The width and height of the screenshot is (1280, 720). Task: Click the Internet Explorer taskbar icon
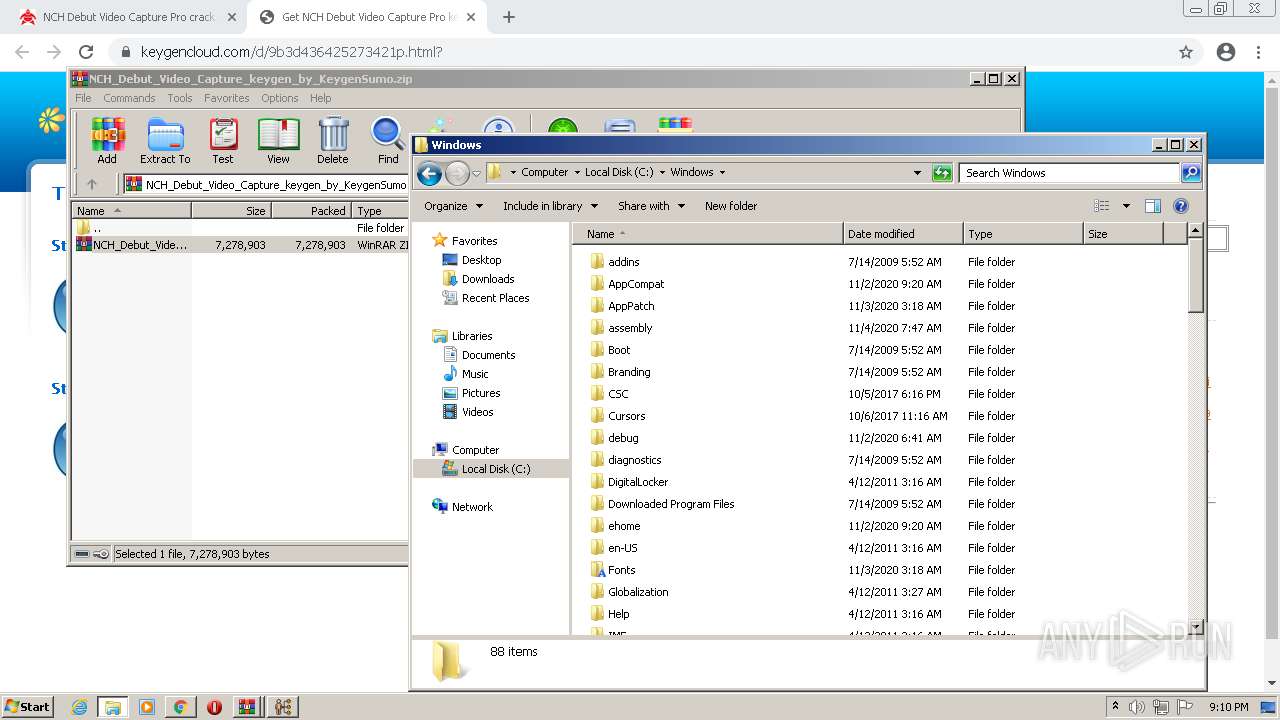79,707
